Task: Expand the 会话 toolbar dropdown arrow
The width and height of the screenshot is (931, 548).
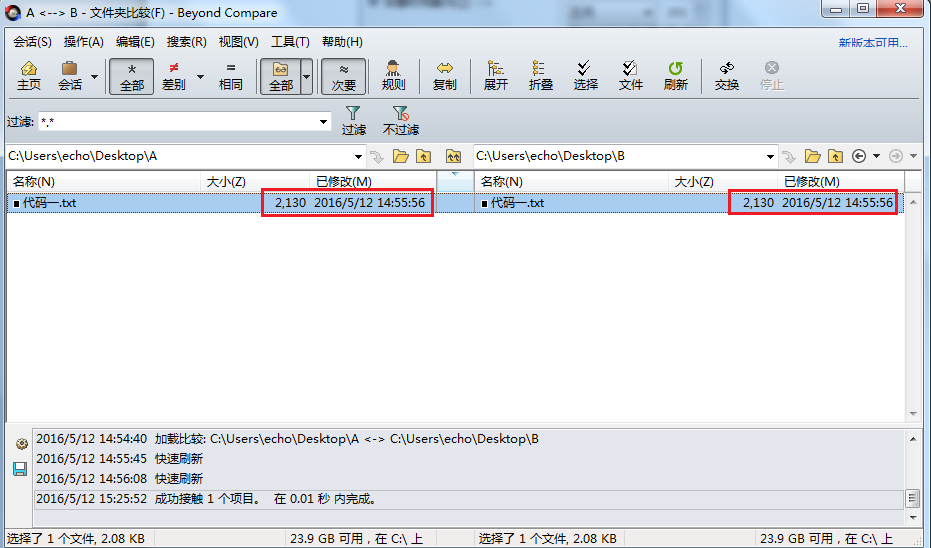Action: click(x=94, y=77)
